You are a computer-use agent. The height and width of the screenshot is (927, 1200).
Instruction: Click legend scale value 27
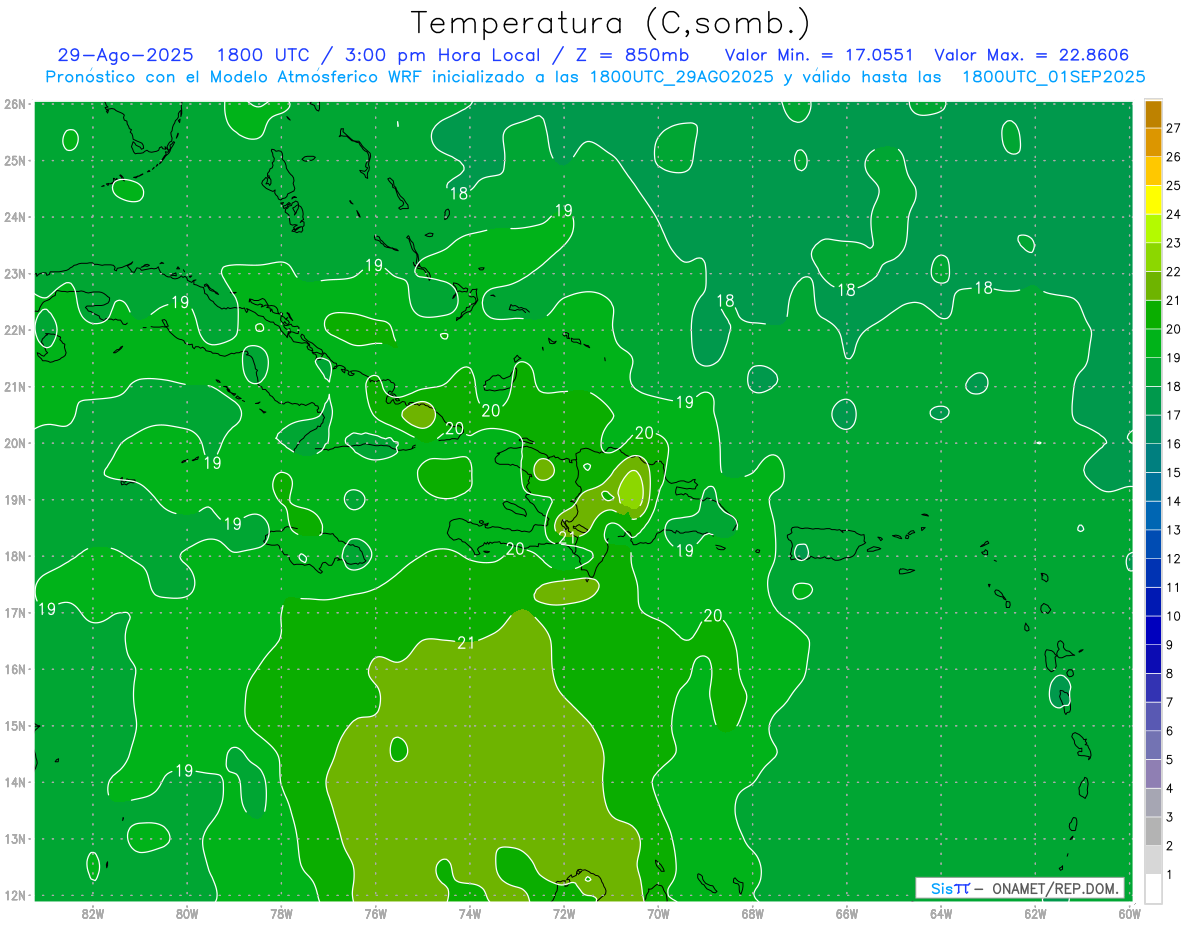1173,128
